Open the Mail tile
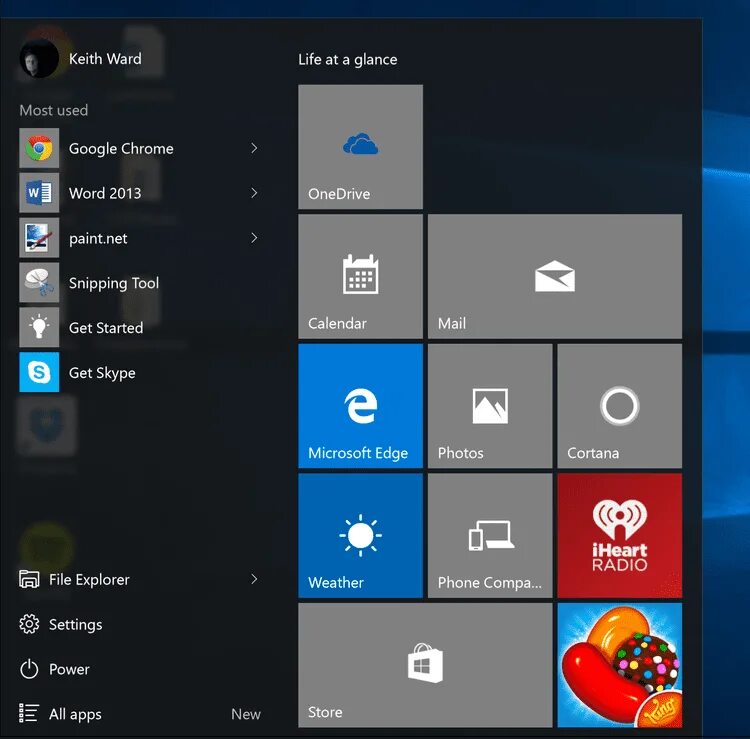This screenshot has width=750, height=739. (555, 276)
